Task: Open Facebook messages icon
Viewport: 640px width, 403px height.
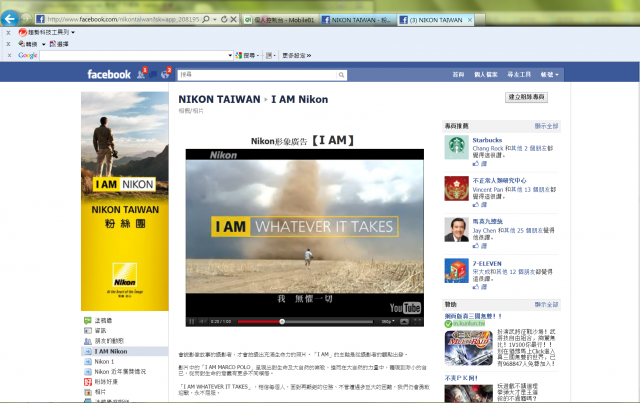Action: [153, 74]
